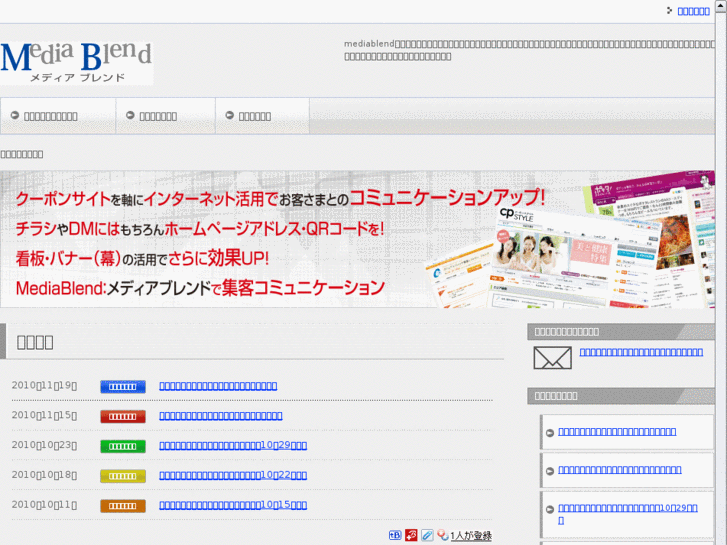Open the news link mentioning 10月29日 in the news list
The height and width of the screenshot is (545, 727).
point(233,445)
